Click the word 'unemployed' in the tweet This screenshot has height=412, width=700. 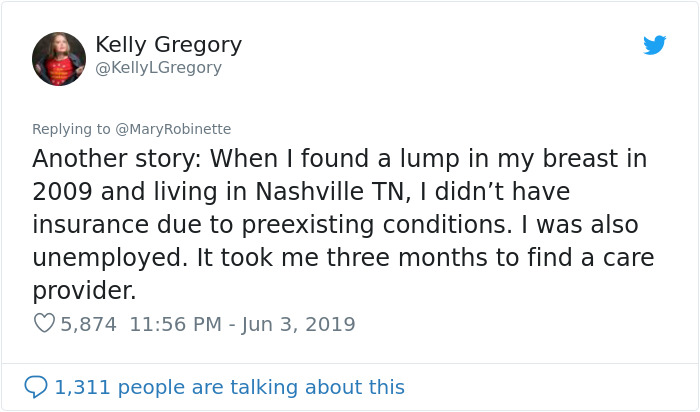click(109, 257)
